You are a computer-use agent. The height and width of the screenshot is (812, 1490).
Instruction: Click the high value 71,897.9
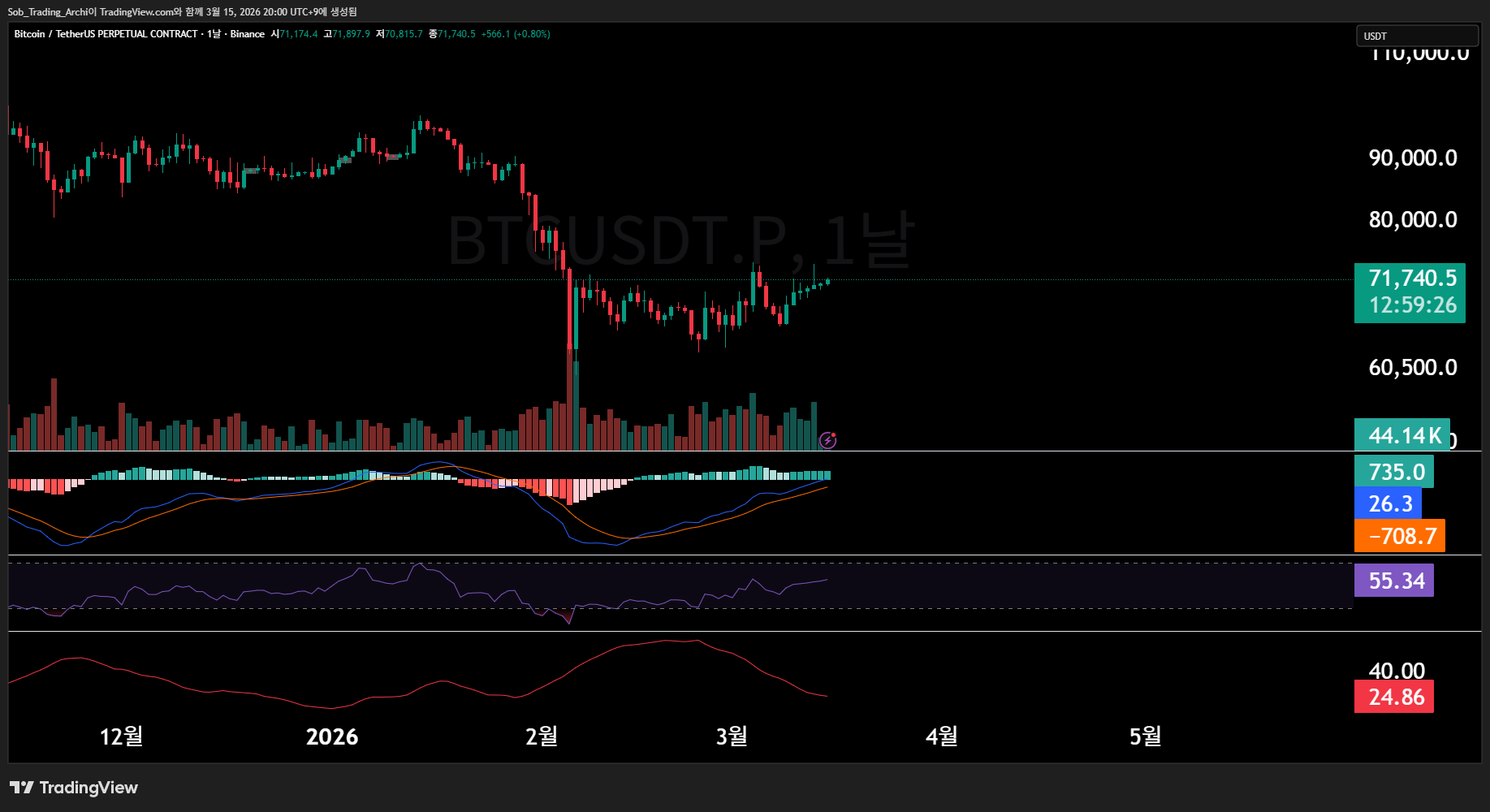pyautogui.click(x=351, y=34)
